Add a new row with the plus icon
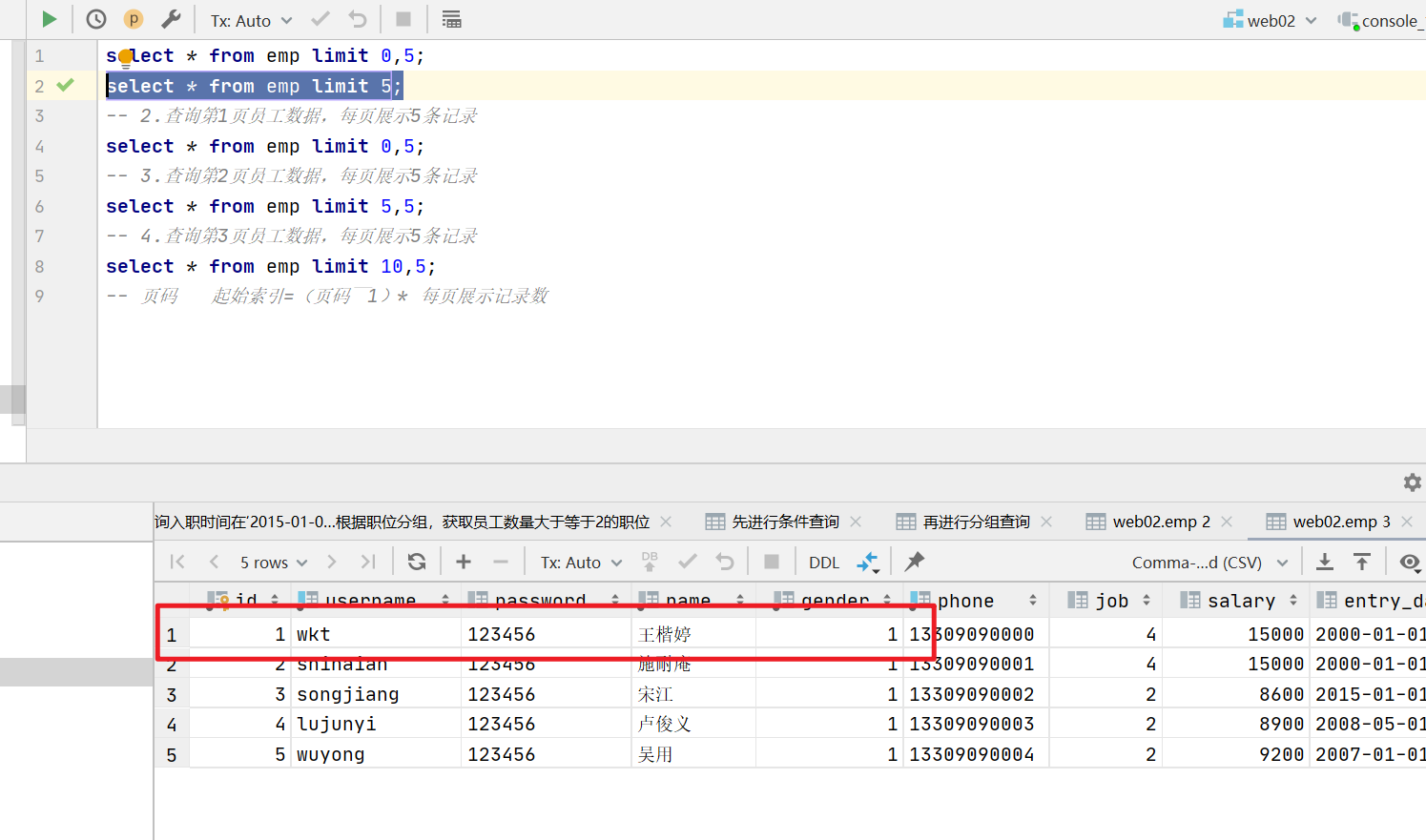1426x840 pixels. (464, 562)
